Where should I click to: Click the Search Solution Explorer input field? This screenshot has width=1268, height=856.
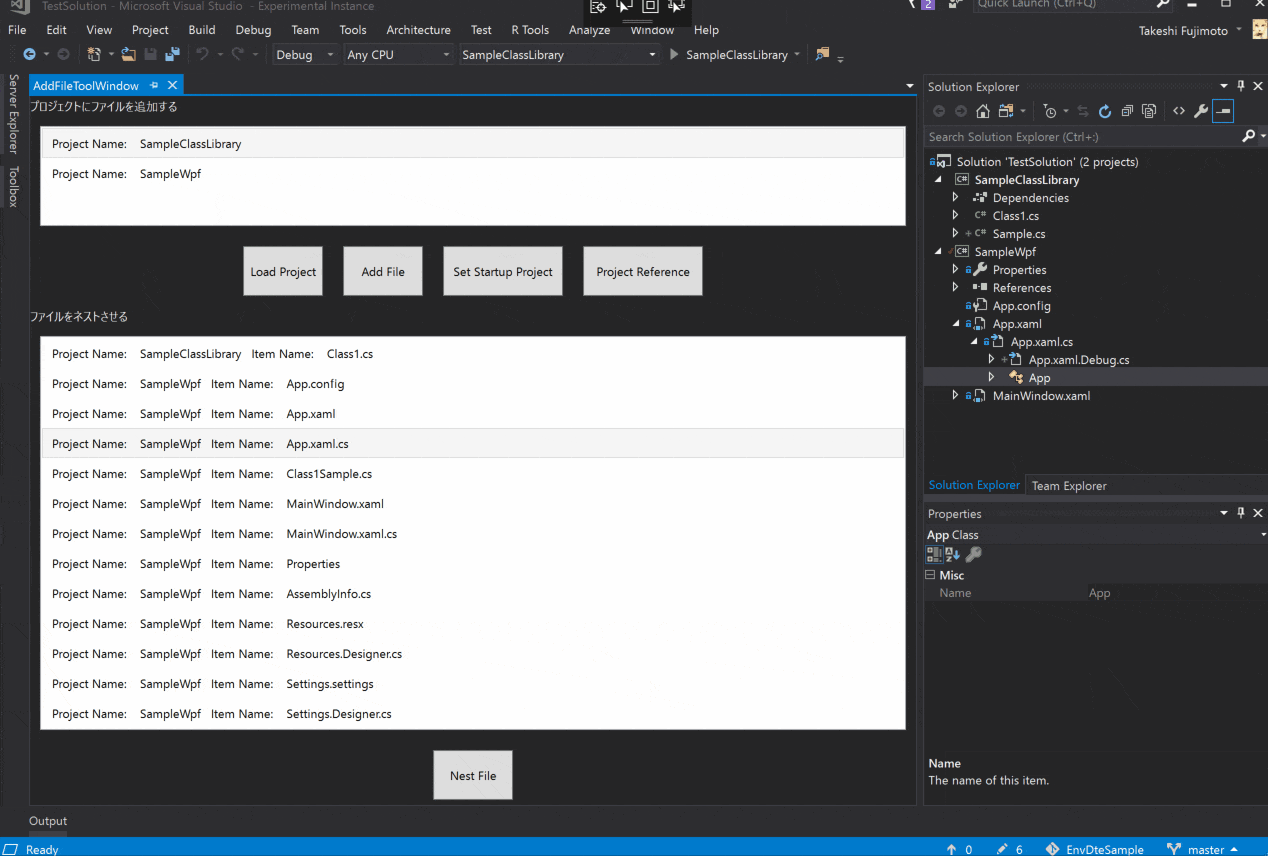pos(1082,136)
